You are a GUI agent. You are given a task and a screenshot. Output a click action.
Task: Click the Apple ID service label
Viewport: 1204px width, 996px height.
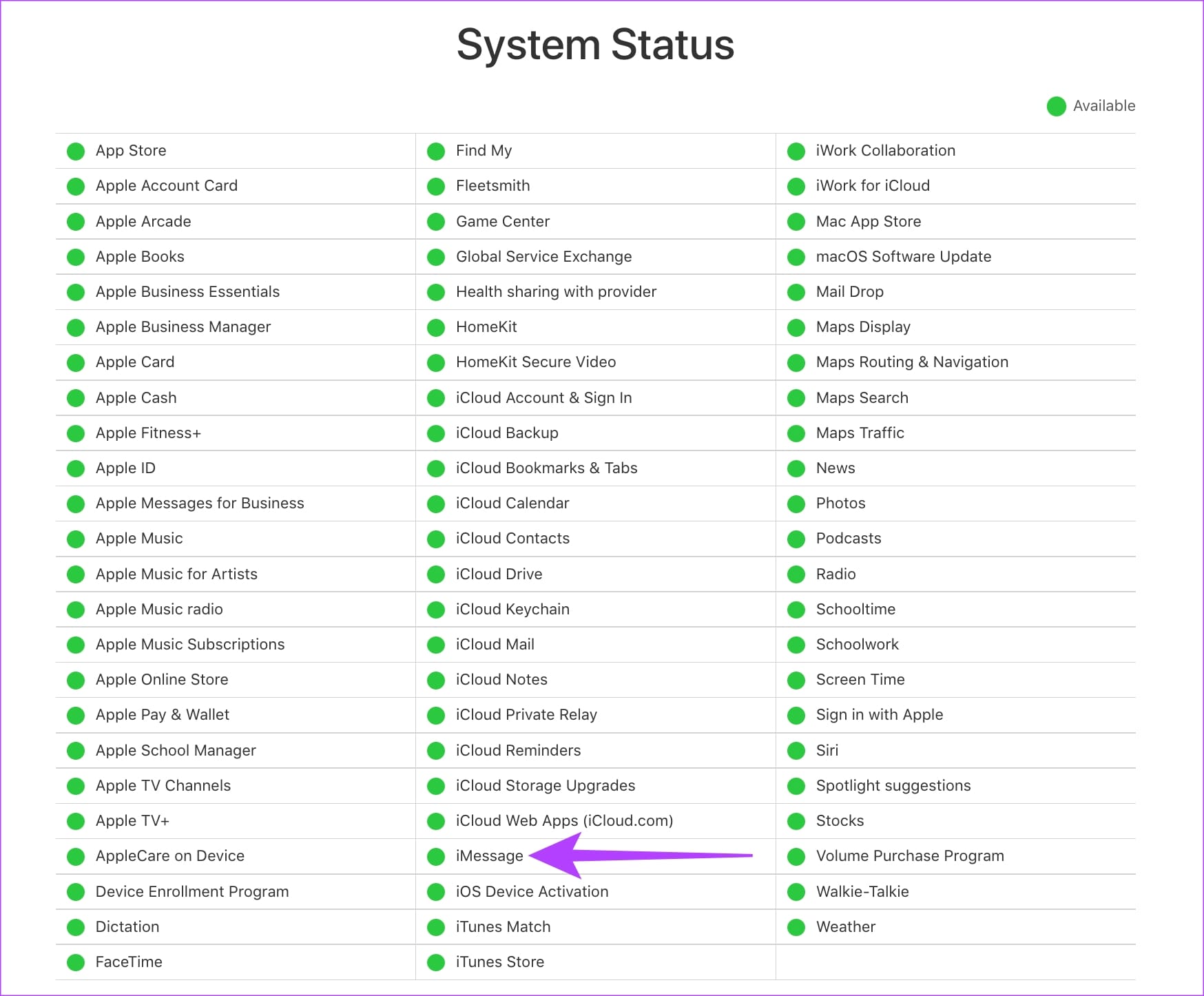pos(125,468)
